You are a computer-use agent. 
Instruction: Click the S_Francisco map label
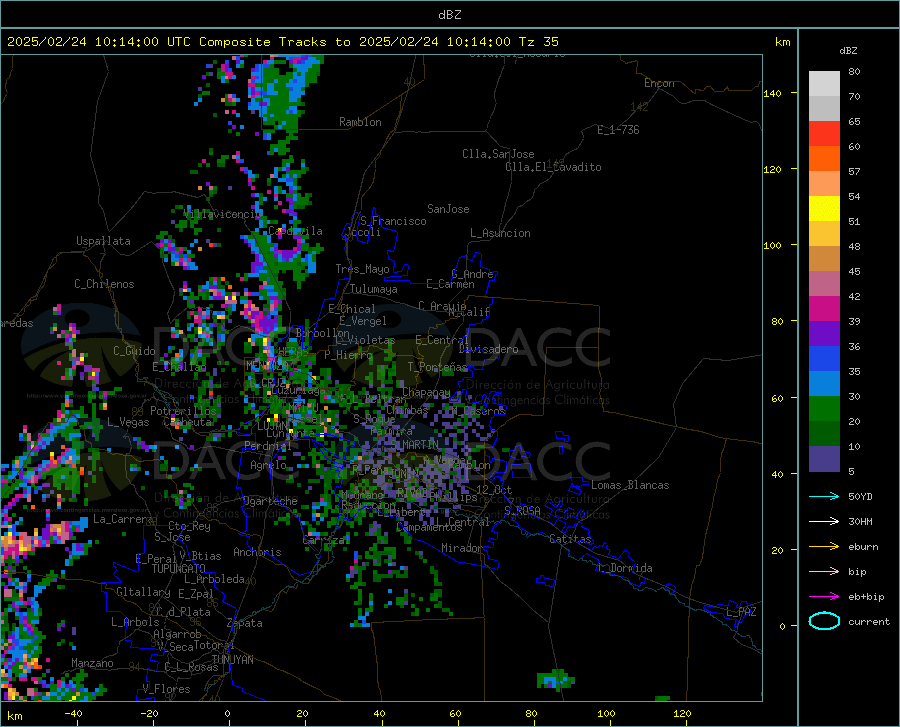(393, 221)
